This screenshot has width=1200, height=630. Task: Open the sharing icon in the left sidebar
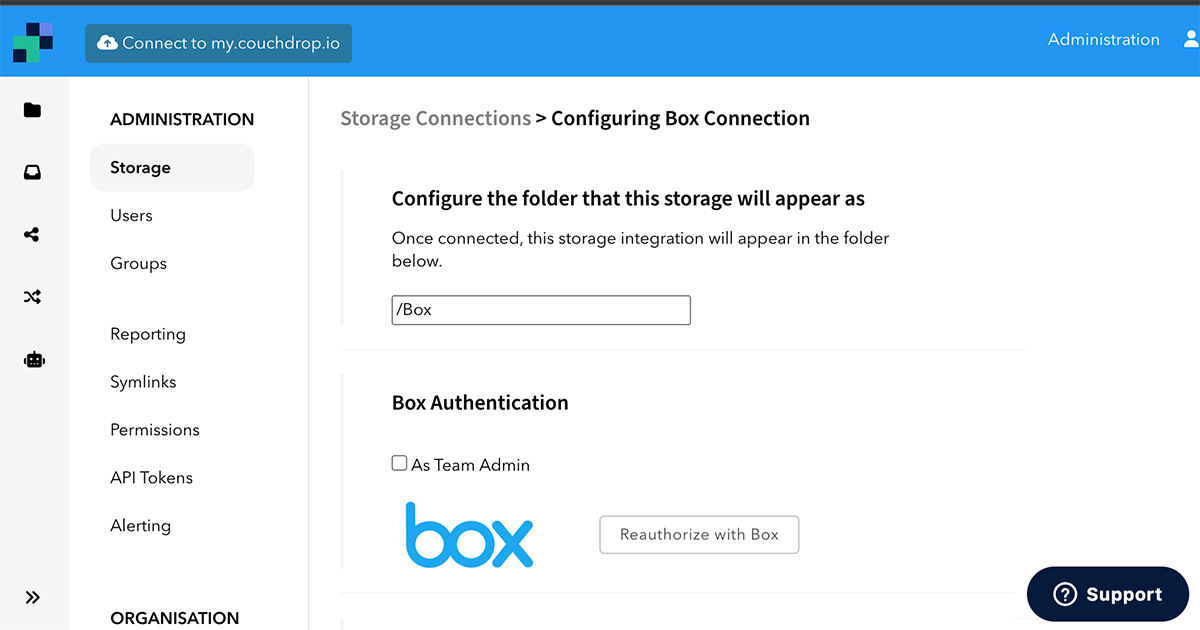coord(33,234)
